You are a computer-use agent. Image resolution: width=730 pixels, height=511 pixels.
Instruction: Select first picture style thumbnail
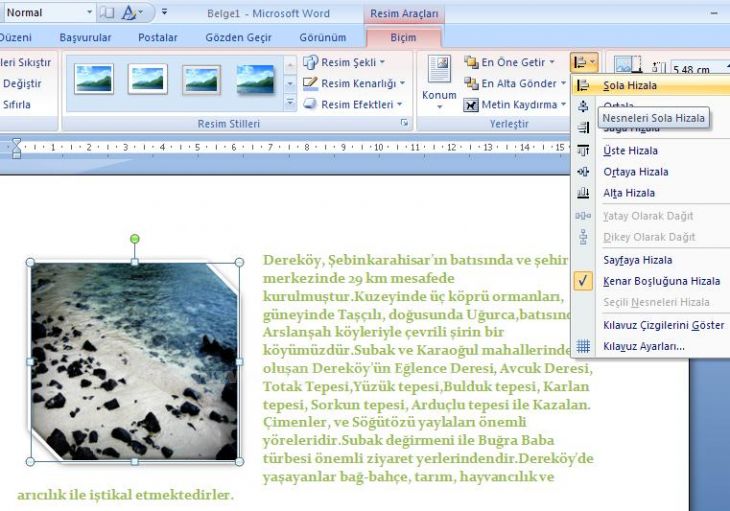pyautogui.click(x=94, y=79)
